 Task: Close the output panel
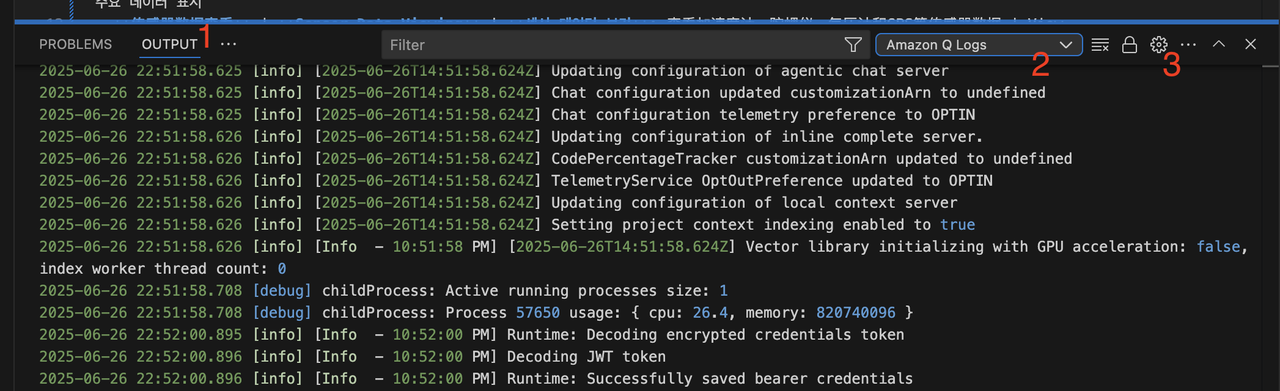(x=1250, y=44)
